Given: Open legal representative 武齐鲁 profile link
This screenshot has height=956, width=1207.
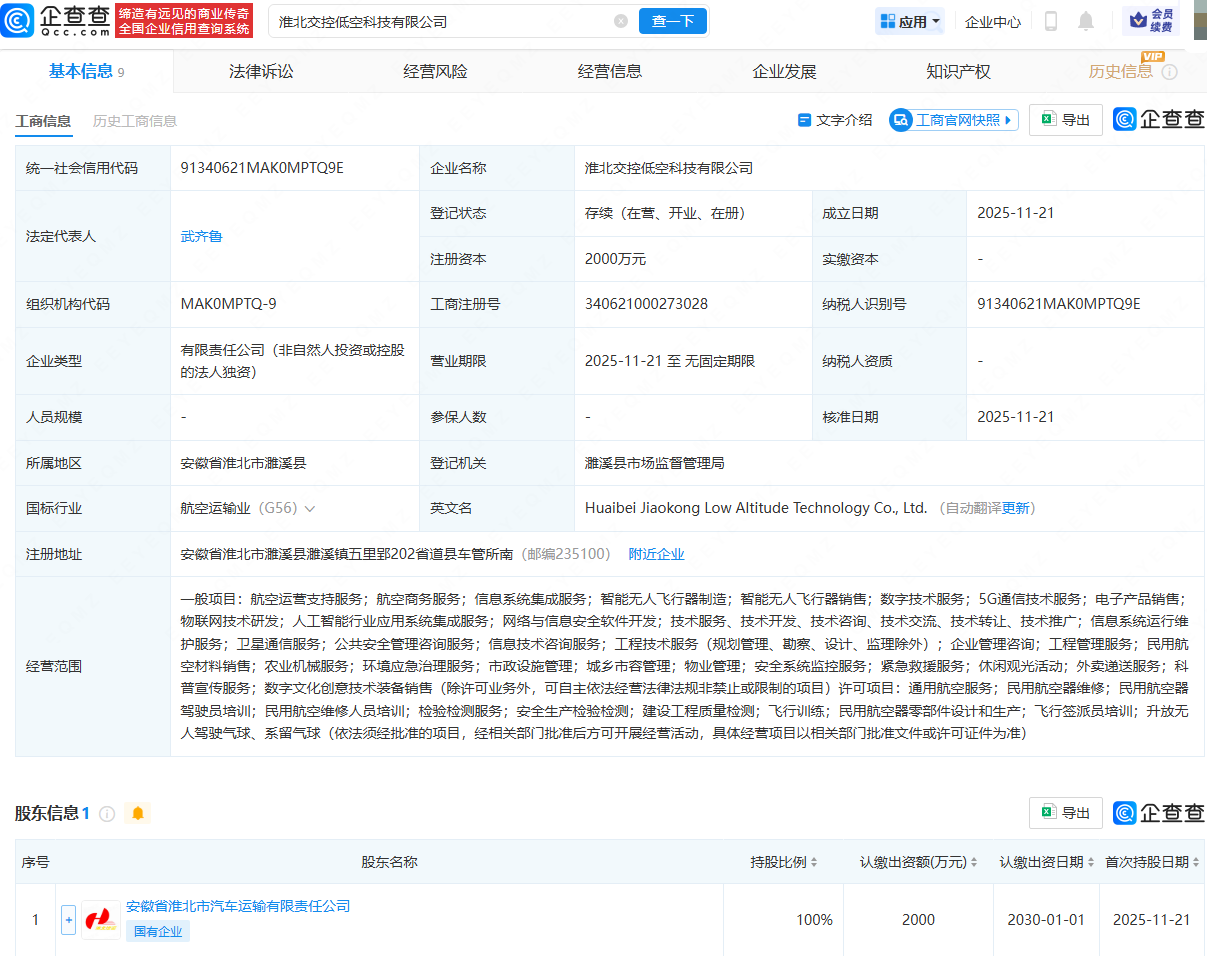Looking at the screenshot, I should 202,236.
